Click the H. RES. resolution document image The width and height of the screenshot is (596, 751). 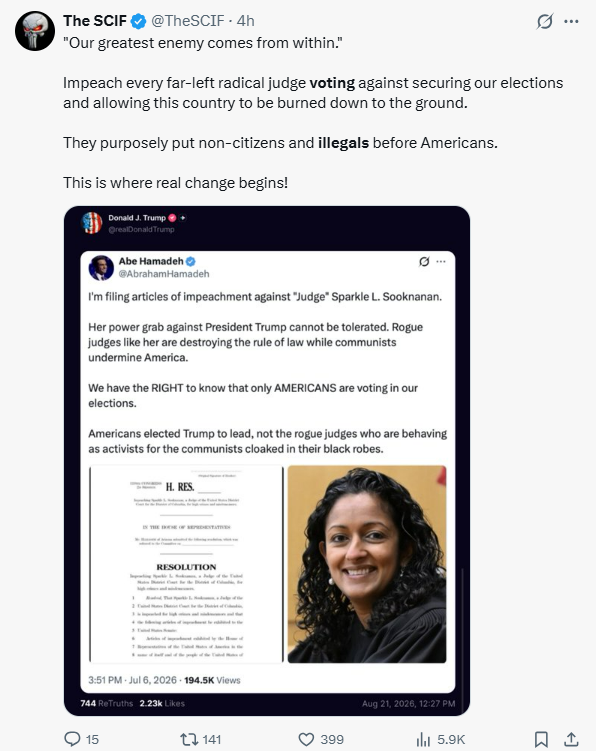[x=186, y=564]
